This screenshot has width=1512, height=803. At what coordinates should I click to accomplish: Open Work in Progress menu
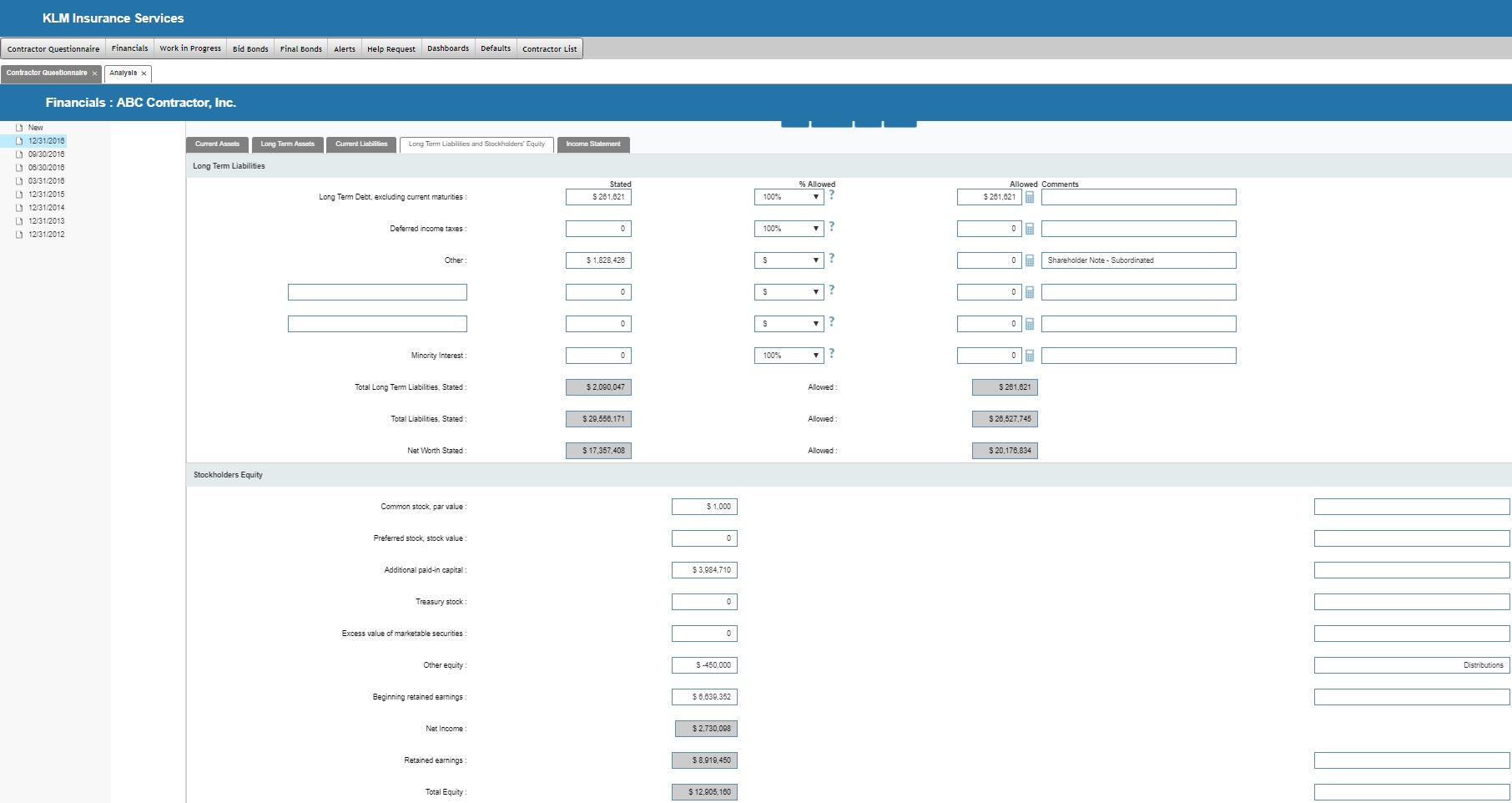coord(190,48)
